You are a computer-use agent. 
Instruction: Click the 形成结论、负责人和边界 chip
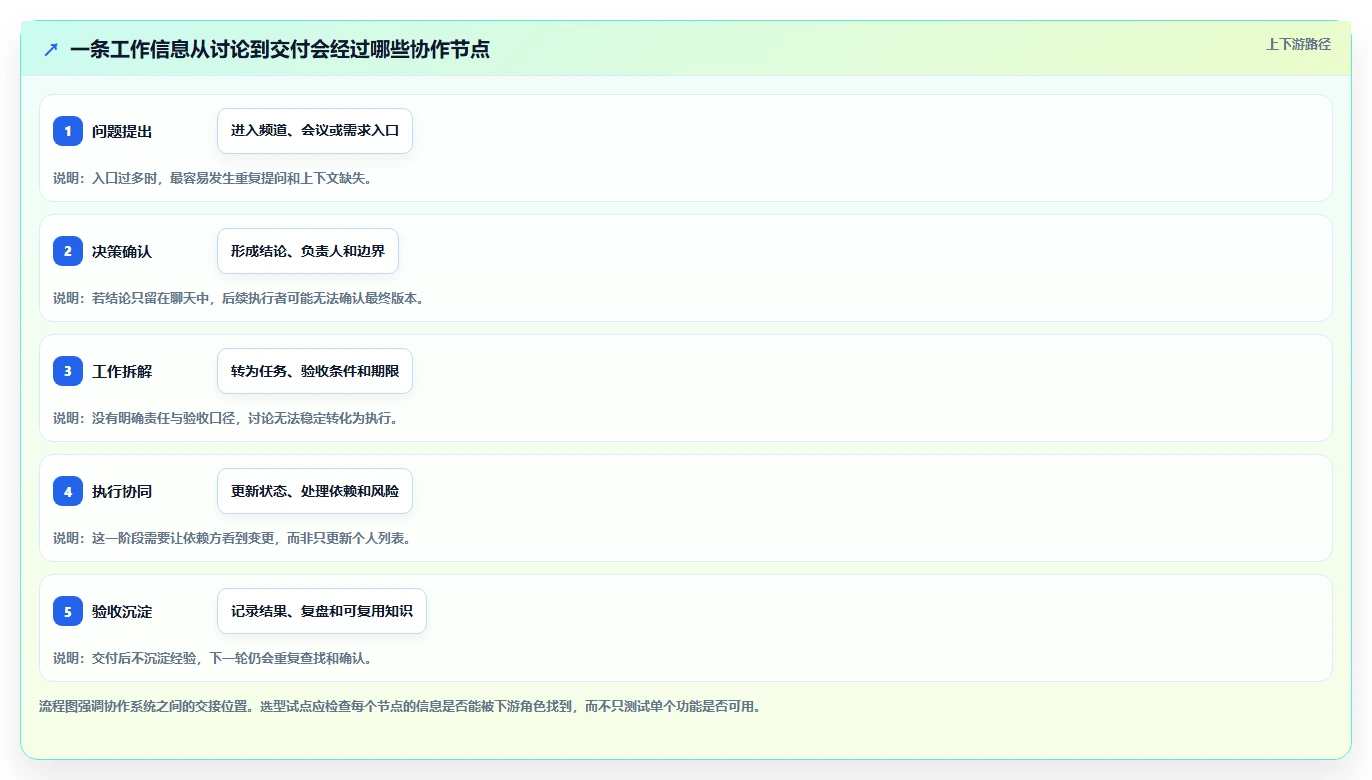pyautogui.click(x=308, y=251)
